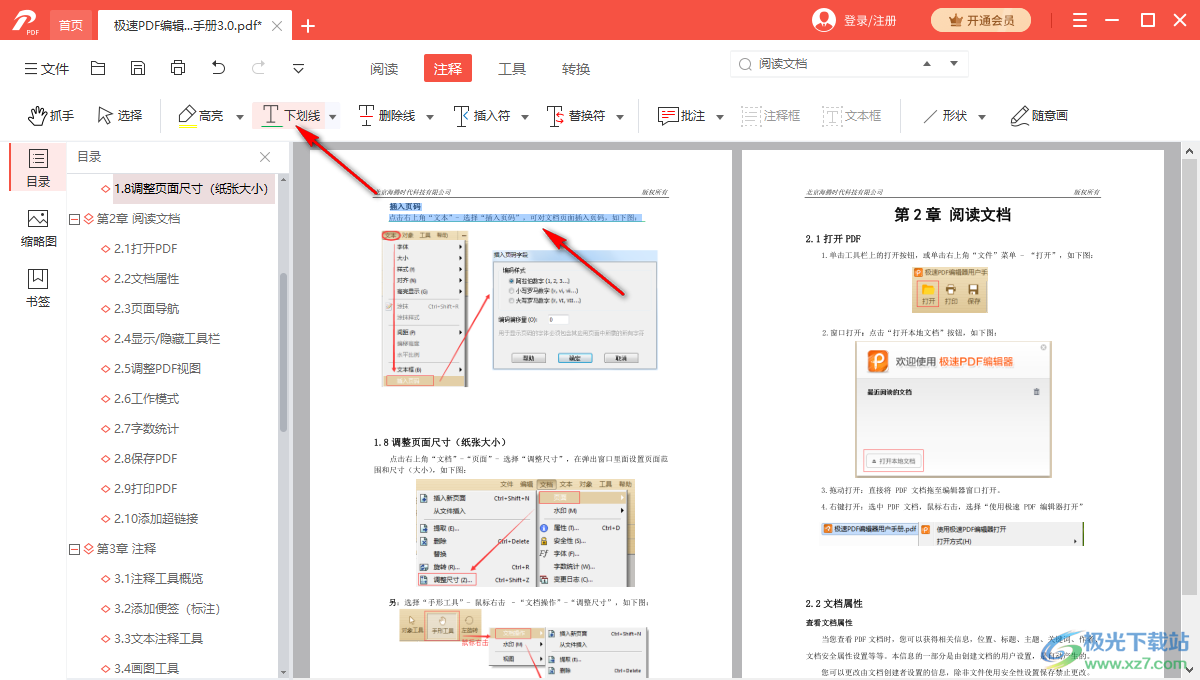Click the 开通会员 membership button

coord(981,20)
